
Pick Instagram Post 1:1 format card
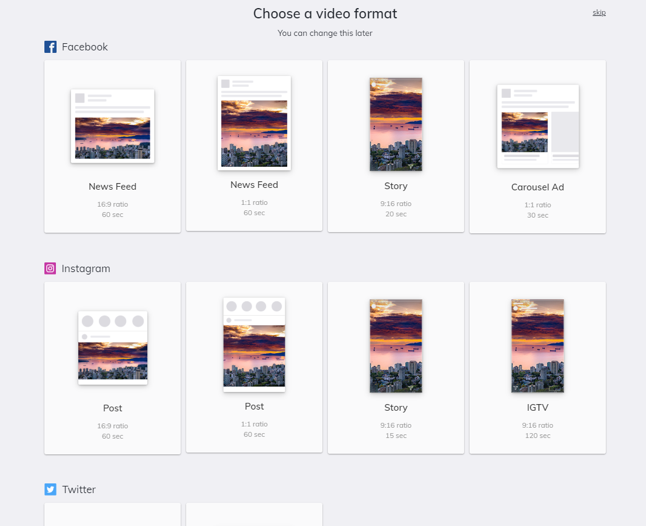(254, 367)
